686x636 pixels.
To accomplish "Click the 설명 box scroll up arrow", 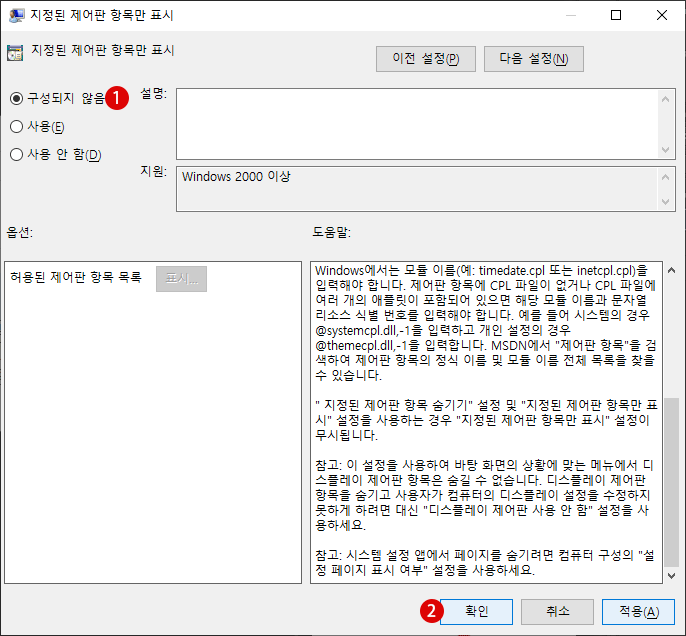I will [x=665, y=99].
